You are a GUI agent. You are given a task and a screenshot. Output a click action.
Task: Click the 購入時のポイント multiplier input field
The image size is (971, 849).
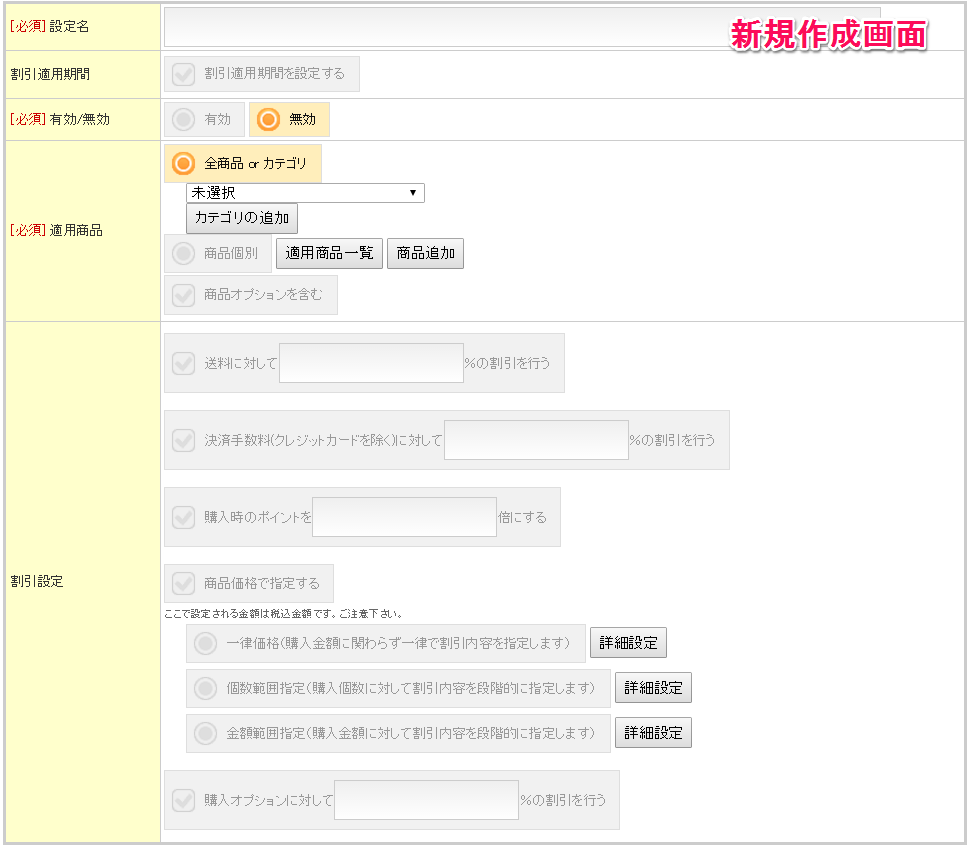click(404, 517)
